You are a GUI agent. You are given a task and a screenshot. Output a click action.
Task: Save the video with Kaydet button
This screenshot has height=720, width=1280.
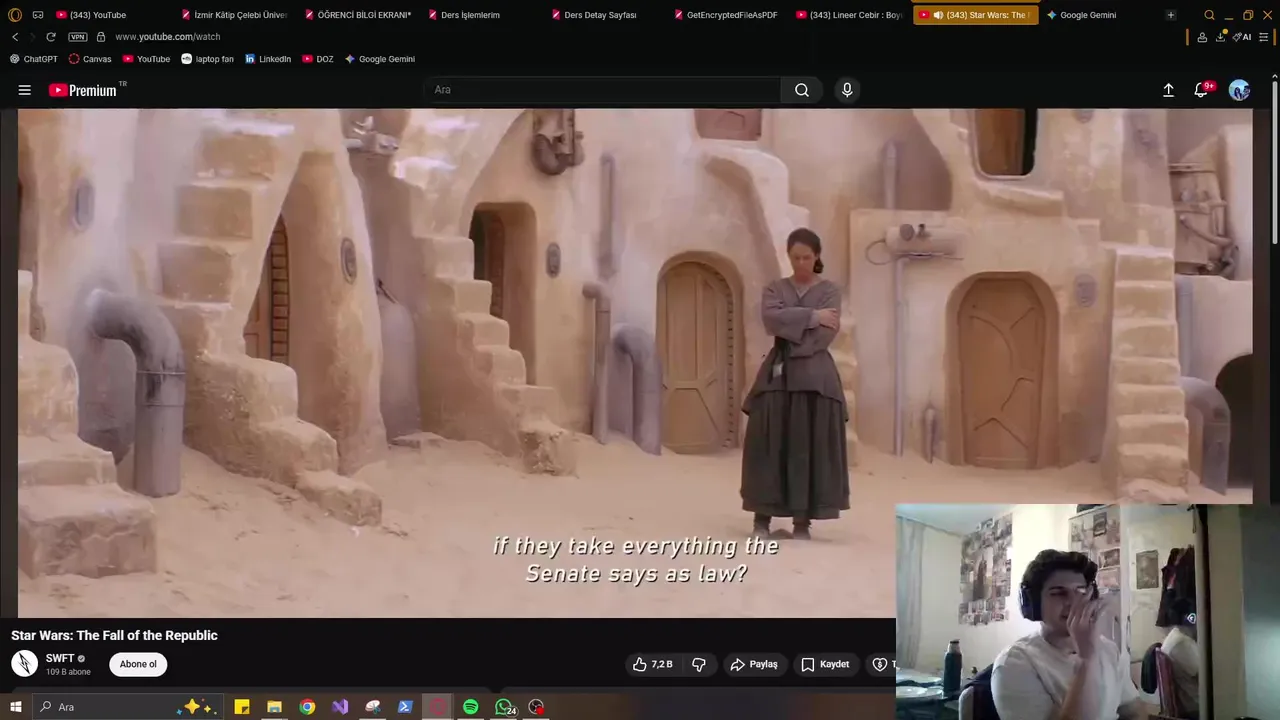tap(825, 664)
